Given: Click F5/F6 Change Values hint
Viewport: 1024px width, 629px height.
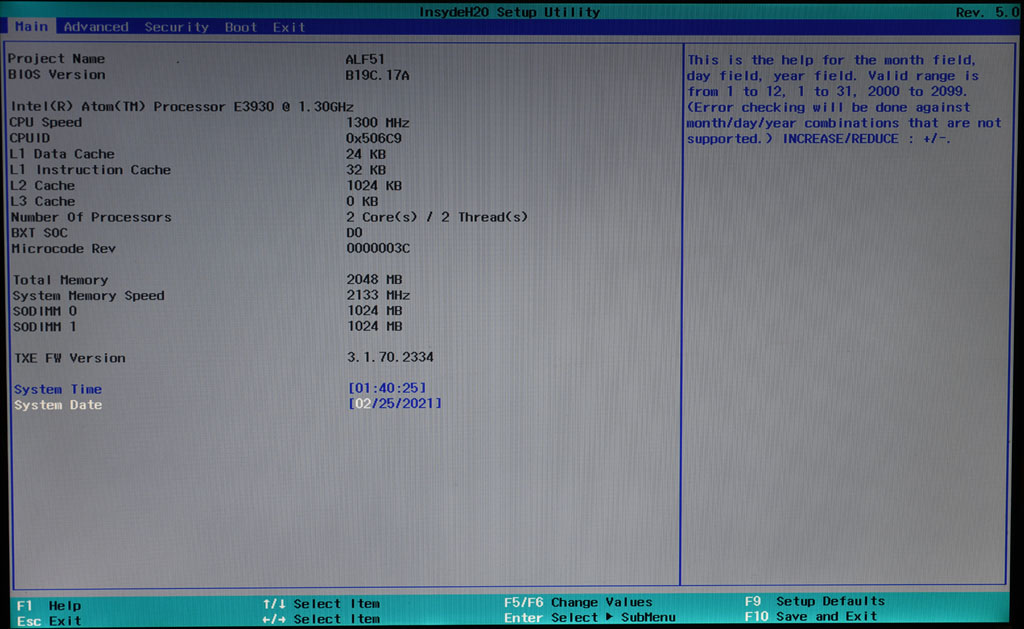Looking at the screenshot, I should (578, 602).
